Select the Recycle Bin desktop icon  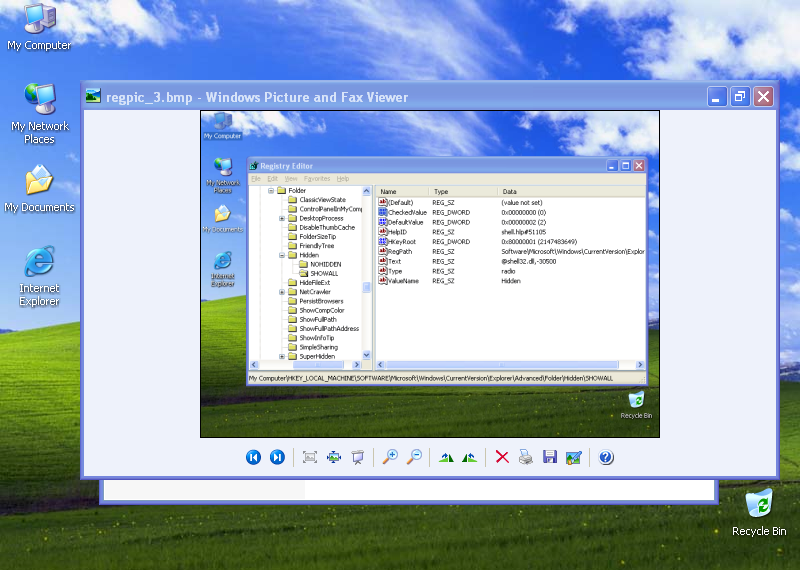tap(759, 513)
